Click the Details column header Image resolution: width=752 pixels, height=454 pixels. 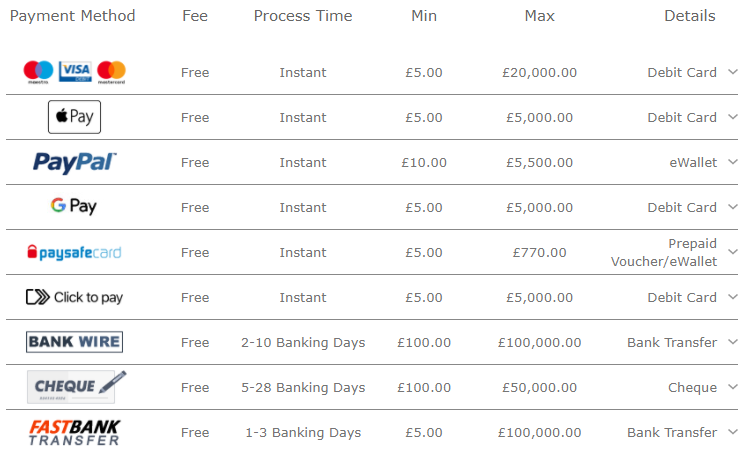[x=690, y=16]
